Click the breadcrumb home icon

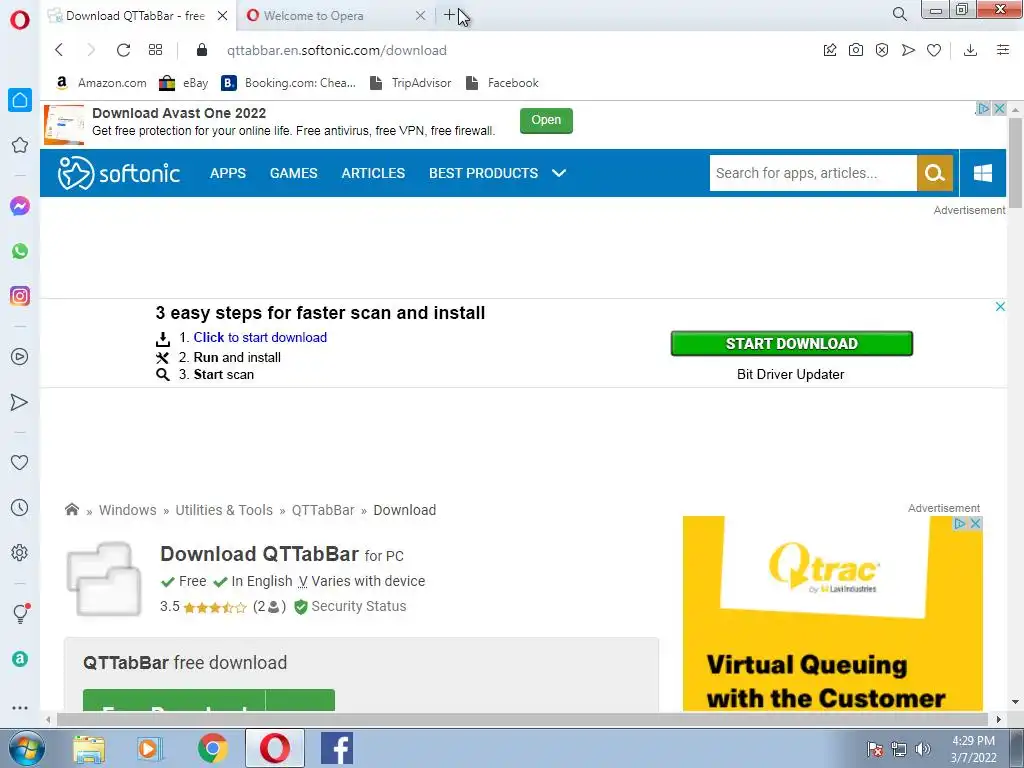[72, 509]
